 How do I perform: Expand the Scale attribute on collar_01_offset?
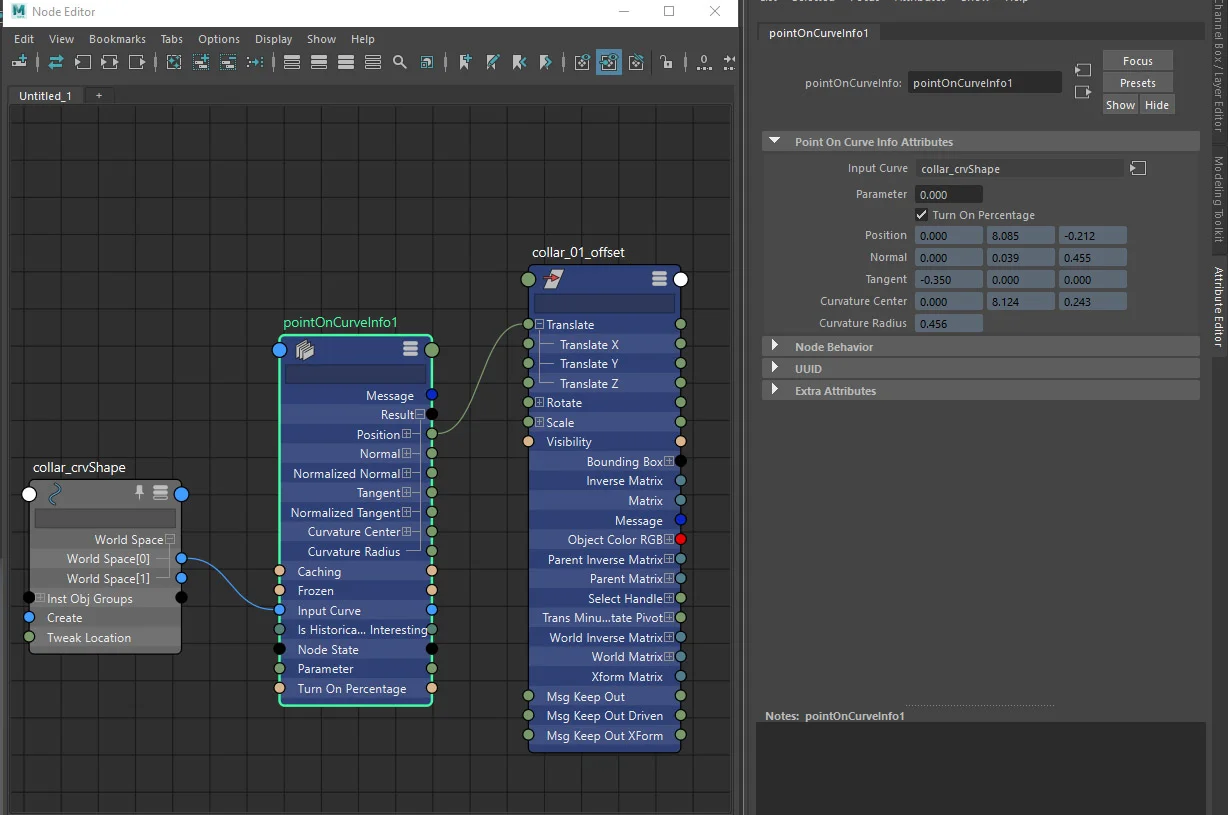539,422
